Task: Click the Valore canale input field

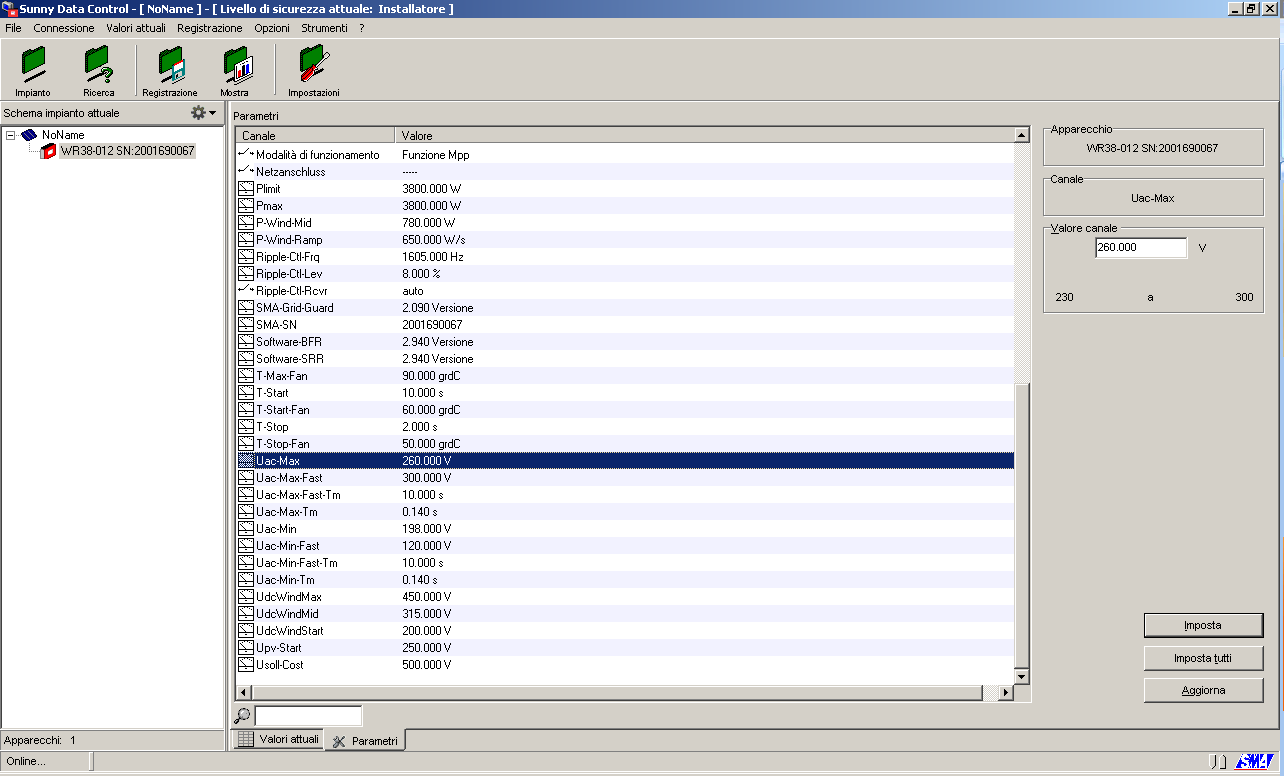Action: pyautogui.click(x=1141, y=247)
